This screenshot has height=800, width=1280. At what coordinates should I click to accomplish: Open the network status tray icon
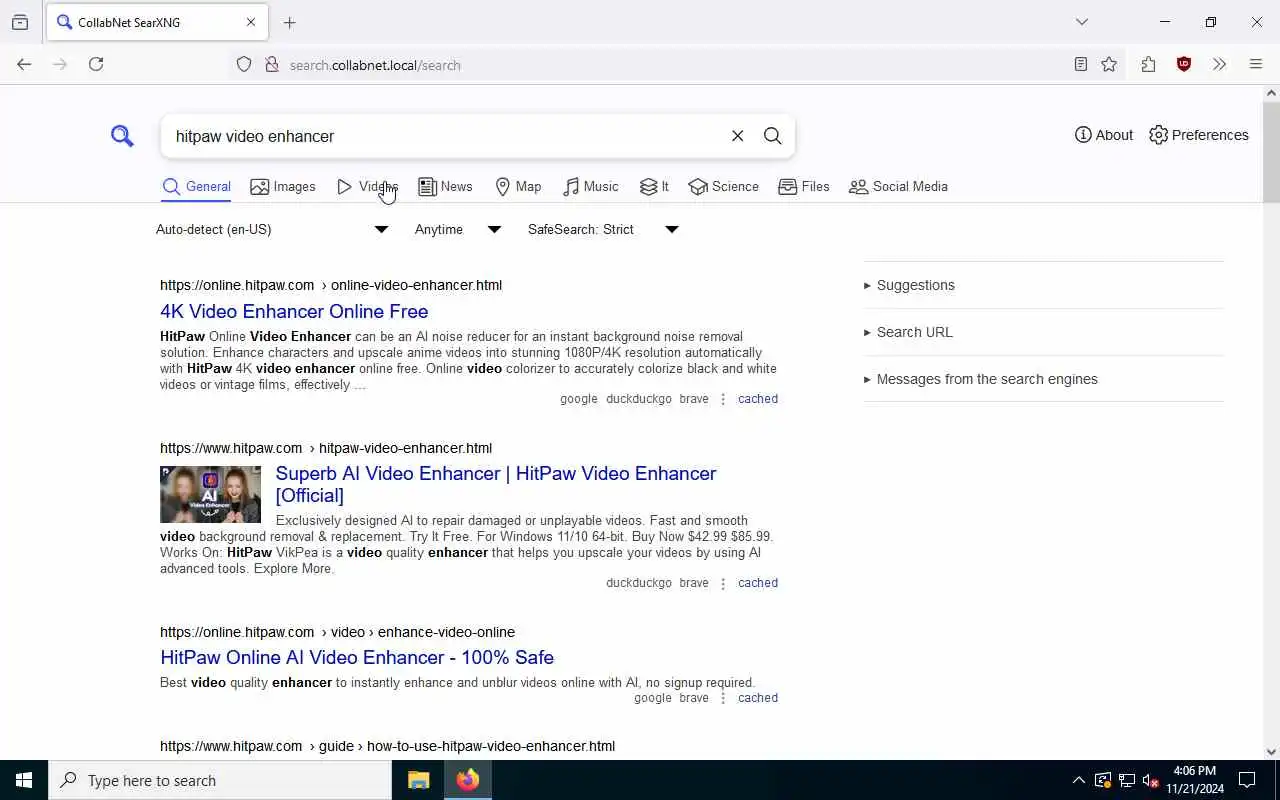pyautogui.click(x=1127, y=780)
